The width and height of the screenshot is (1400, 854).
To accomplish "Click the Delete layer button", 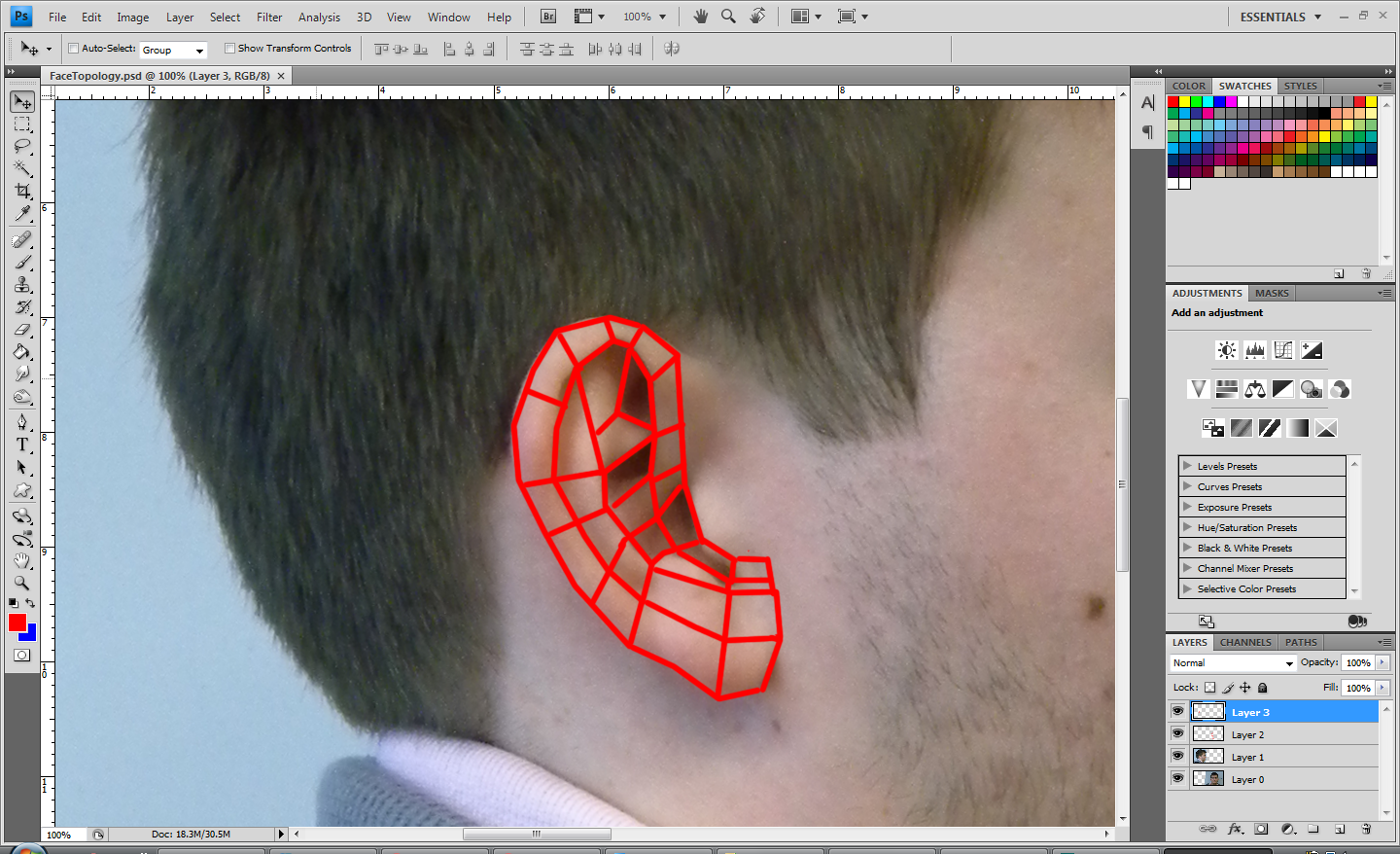I will tap(1366, 829).
